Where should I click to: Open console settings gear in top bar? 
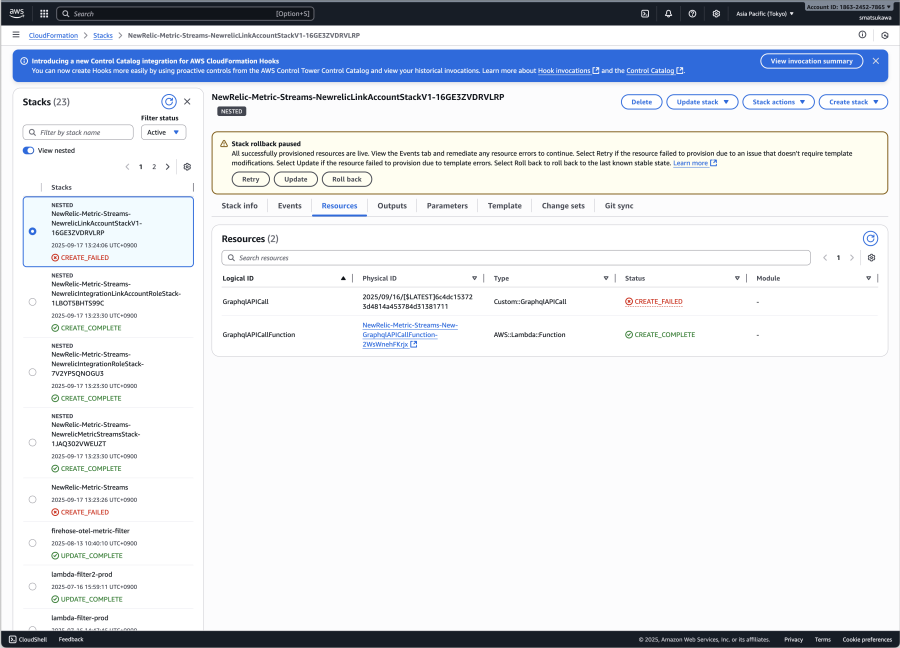coord(716,14)
